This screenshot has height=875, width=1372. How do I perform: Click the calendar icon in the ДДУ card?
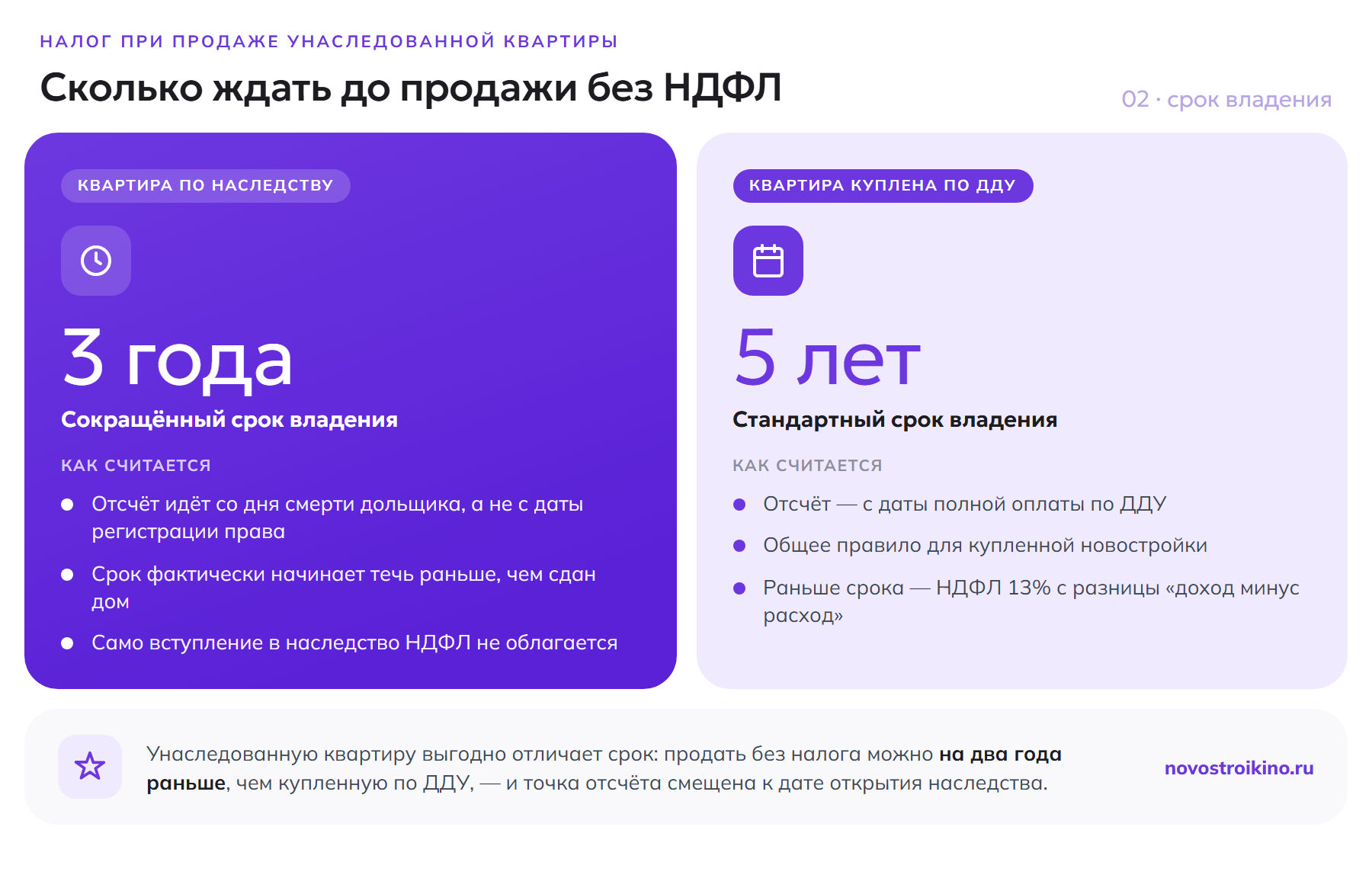(x=768, y=261)
